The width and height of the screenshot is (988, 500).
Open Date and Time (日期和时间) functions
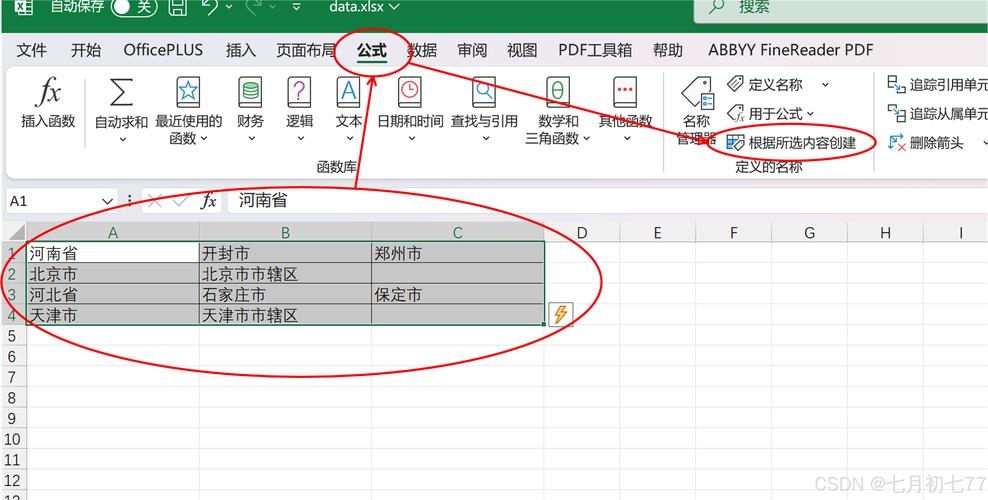(410, 93)
